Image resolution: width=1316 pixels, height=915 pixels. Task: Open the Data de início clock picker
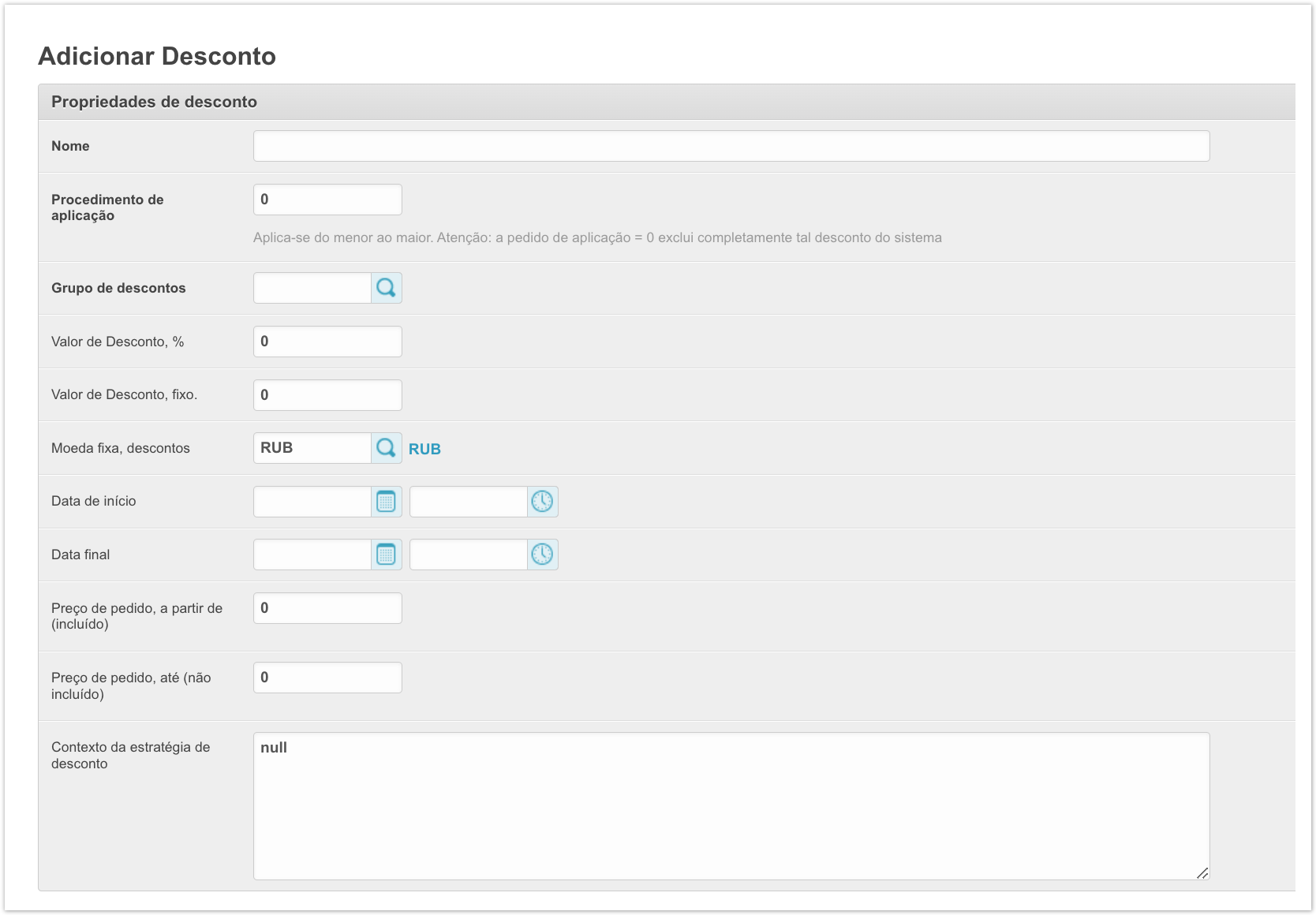(x=542, y=502)
